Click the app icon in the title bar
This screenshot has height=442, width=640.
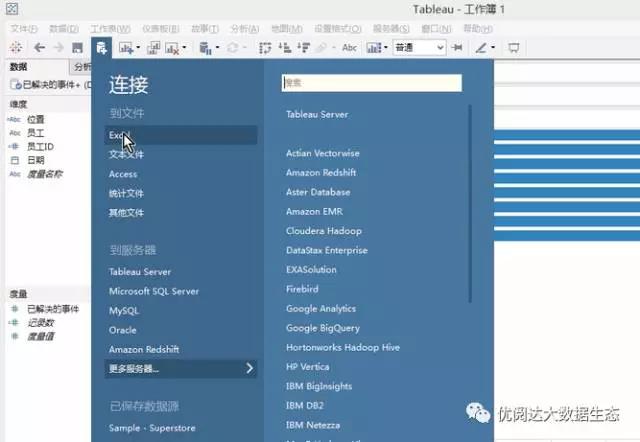point(12,9)
